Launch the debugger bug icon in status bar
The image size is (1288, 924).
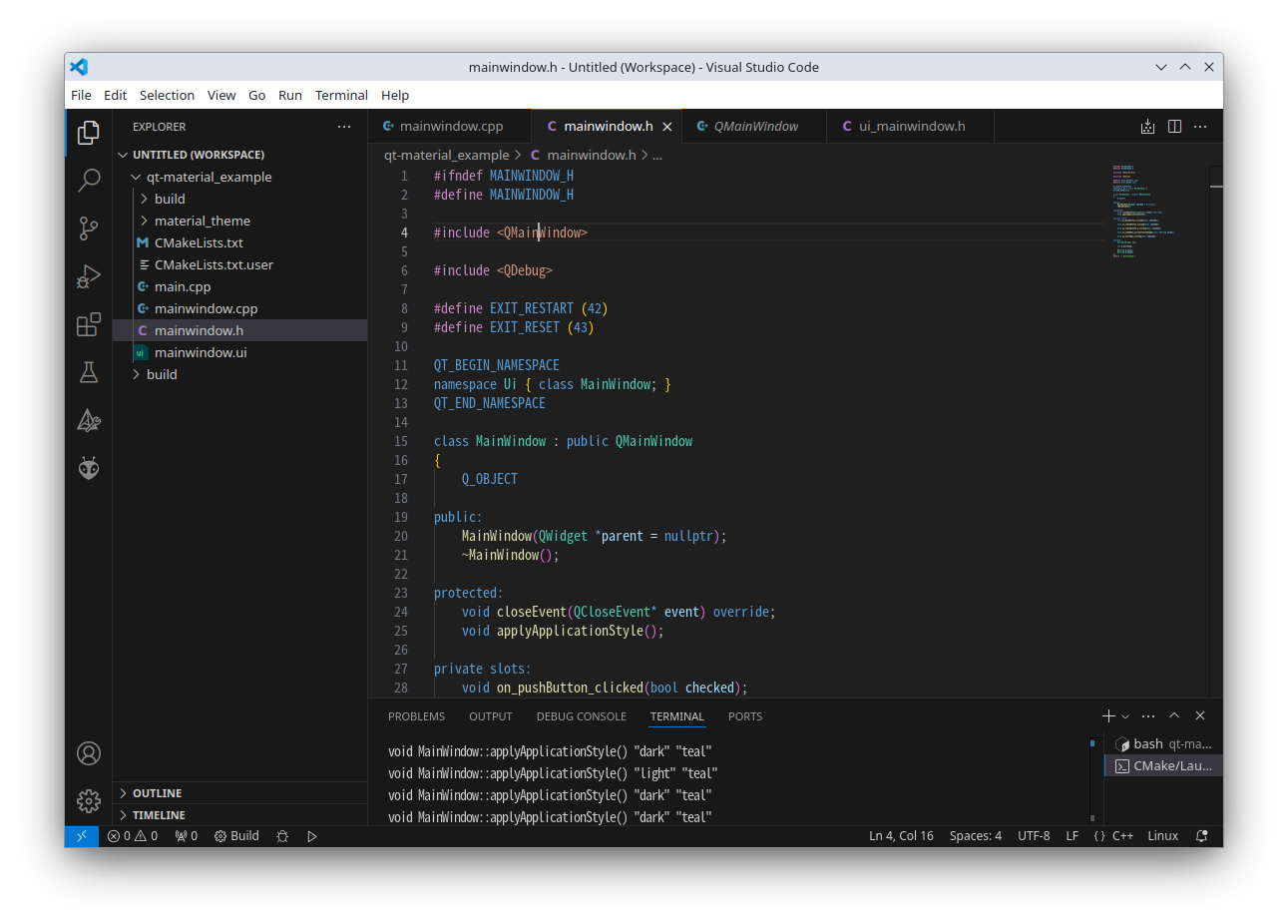tap(282, 836)
